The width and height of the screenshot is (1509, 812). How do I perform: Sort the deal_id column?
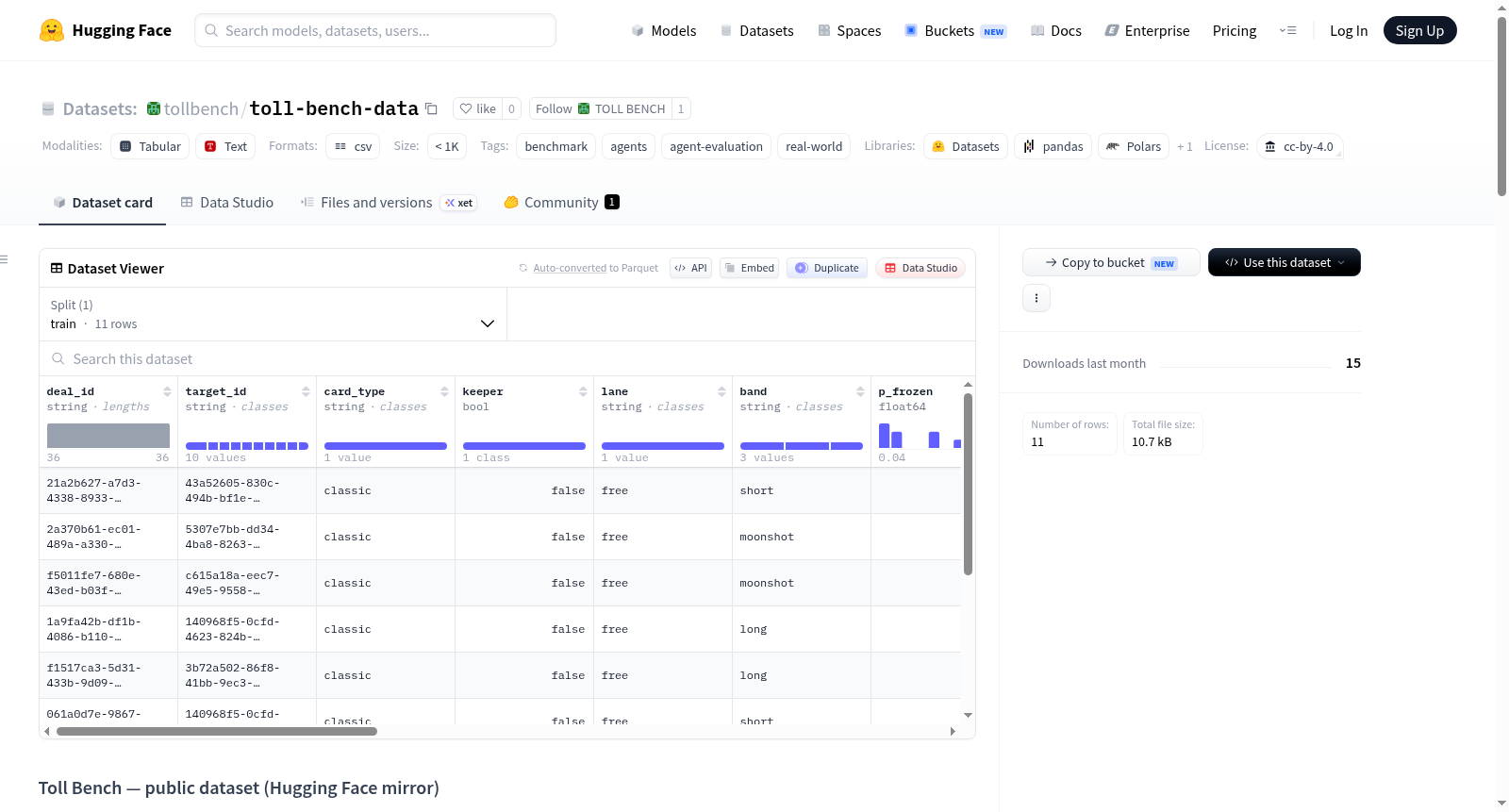[x=167, y=391]
